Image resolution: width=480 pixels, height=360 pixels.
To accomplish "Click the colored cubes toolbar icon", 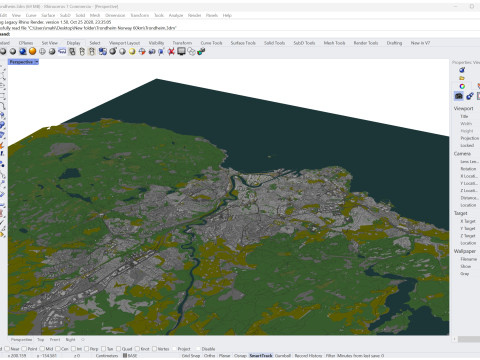I will 201,51.
